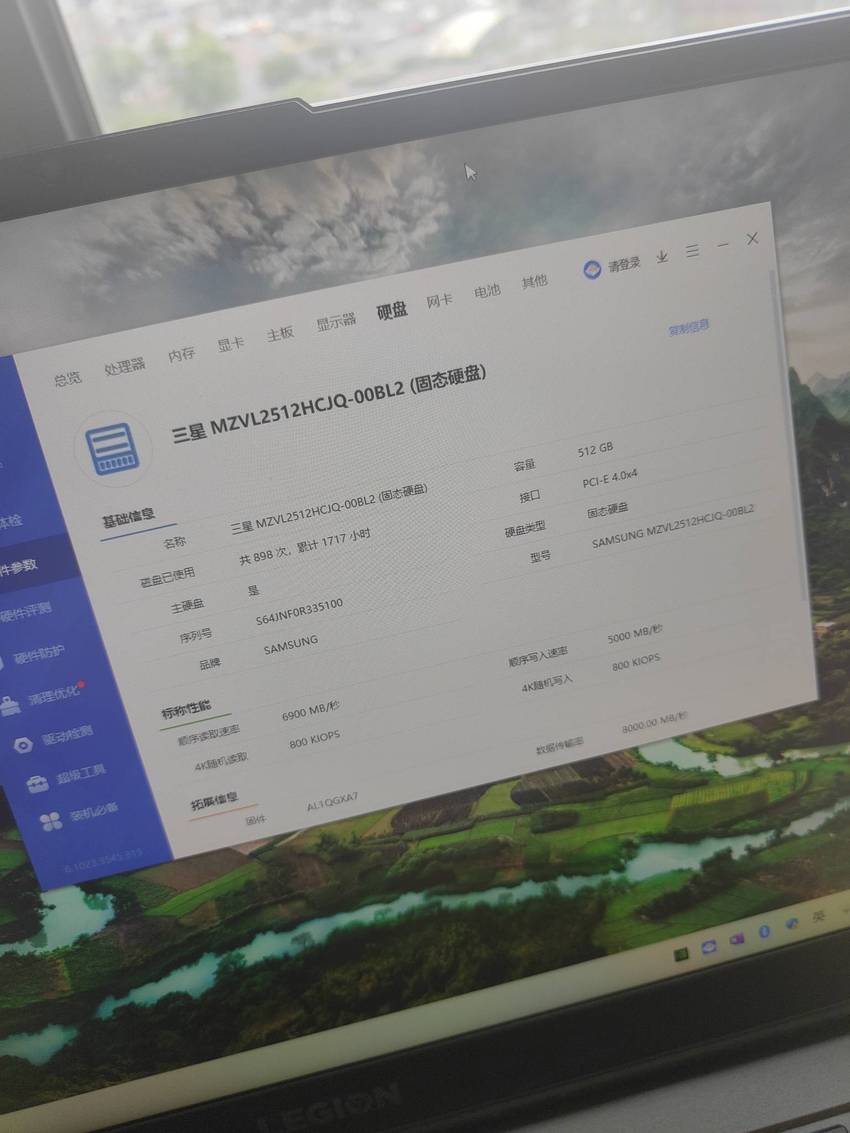This screenshot has width=850, height=1133.
Task: Click the Bluetooth icon in the taskbar tray
Action: pyautogui.click(x=765, y=931)
